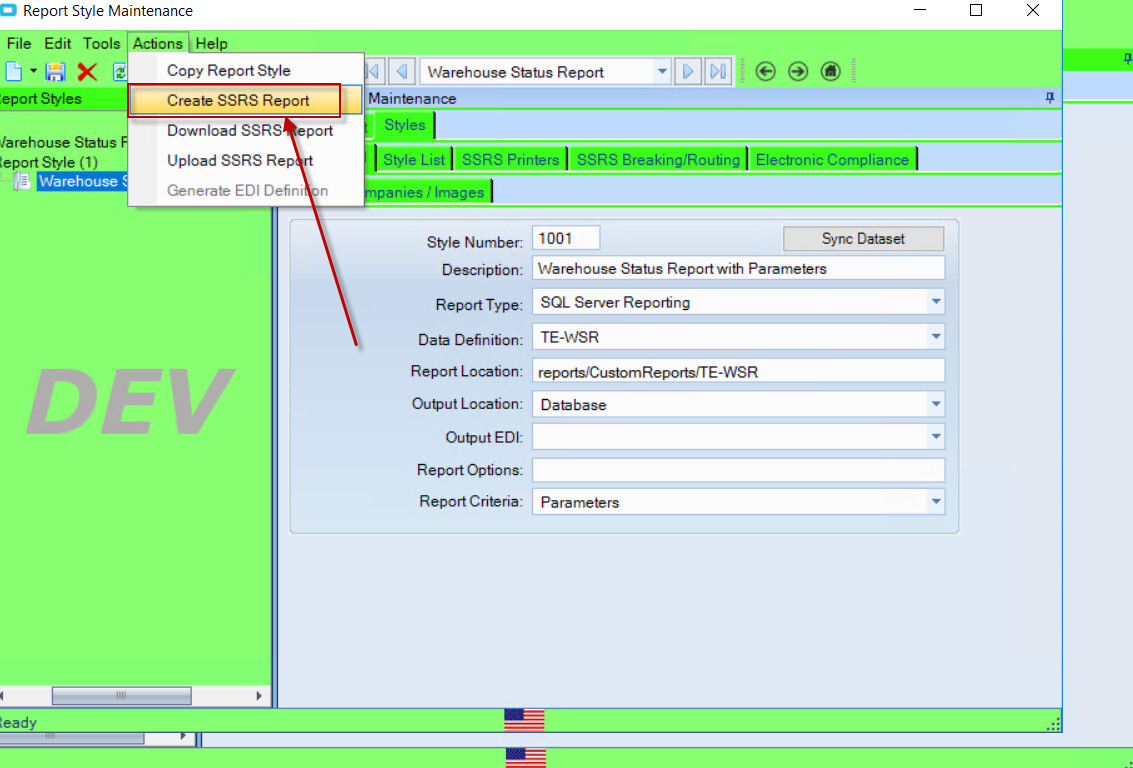Click the circular Home icon

coord(831,72)
